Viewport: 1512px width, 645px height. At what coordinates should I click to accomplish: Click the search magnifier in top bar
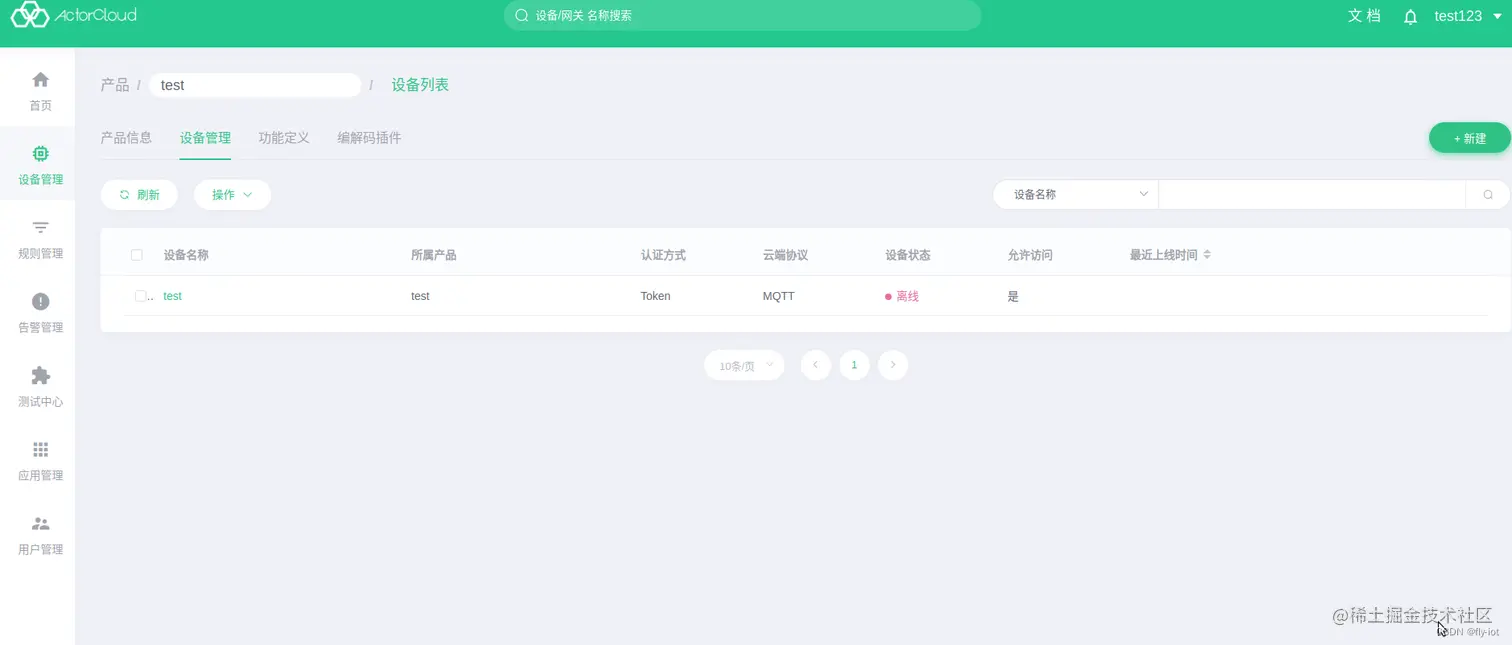coord(521,15)
